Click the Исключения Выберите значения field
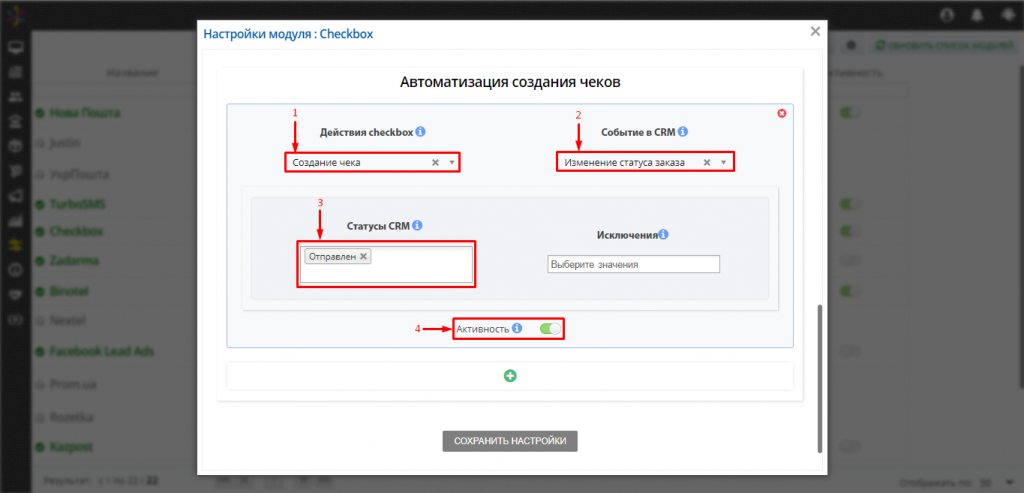1024x493 pixels. coord(633,264)
